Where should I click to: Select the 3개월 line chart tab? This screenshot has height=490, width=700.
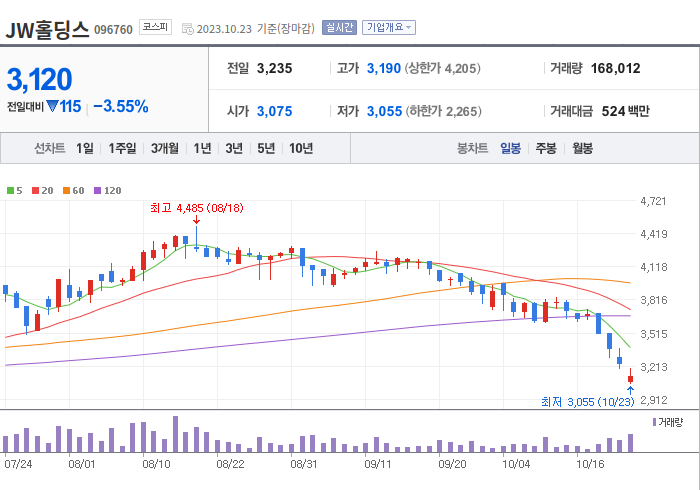[x=165, y=148]
